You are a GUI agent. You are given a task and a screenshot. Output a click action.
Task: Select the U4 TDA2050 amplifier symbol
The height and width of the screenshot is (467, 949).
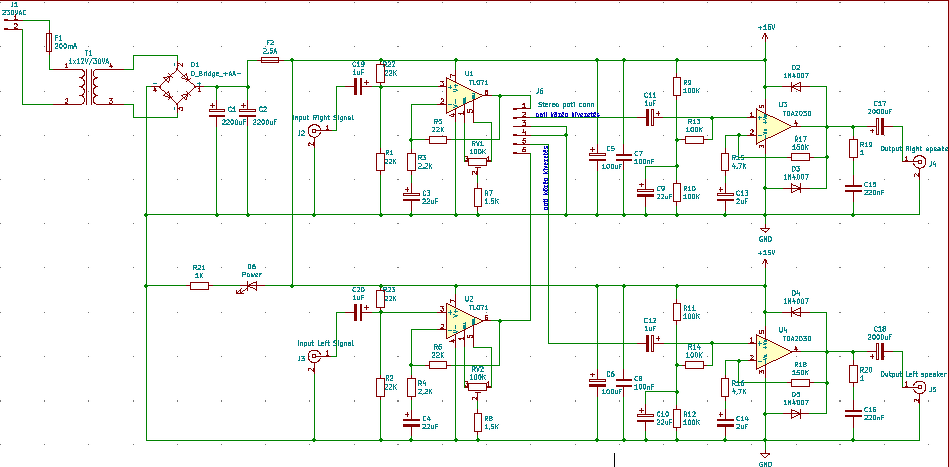tap(774, 351)
